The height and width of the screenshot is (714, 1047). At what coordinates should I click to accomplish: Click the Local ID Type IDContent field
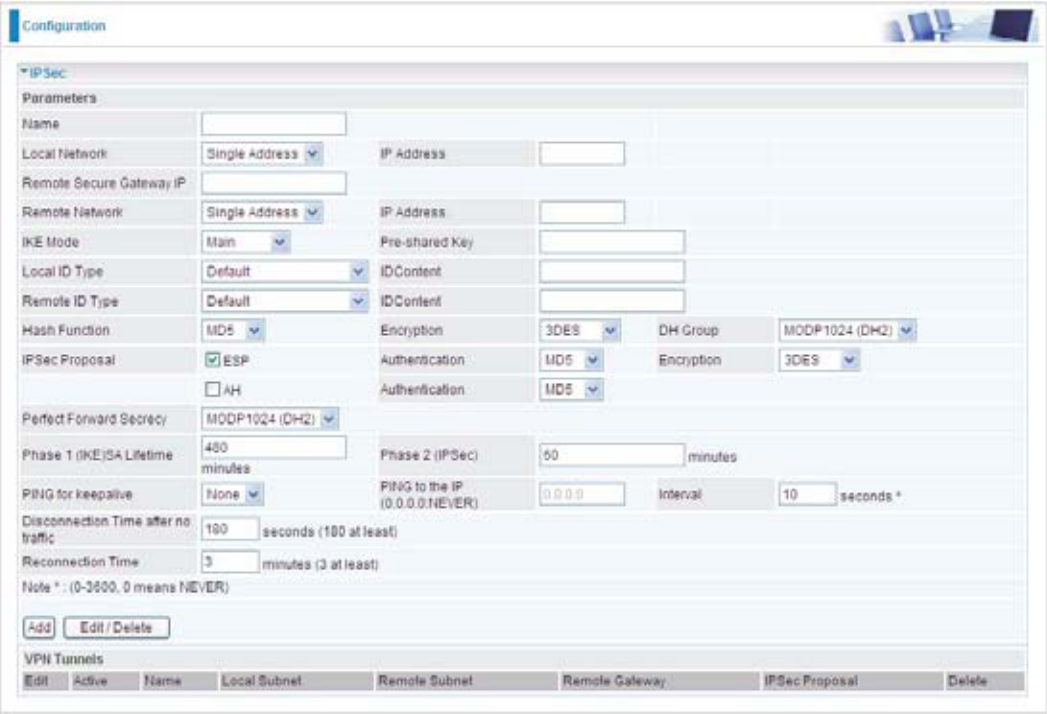(x=612, y=271)
